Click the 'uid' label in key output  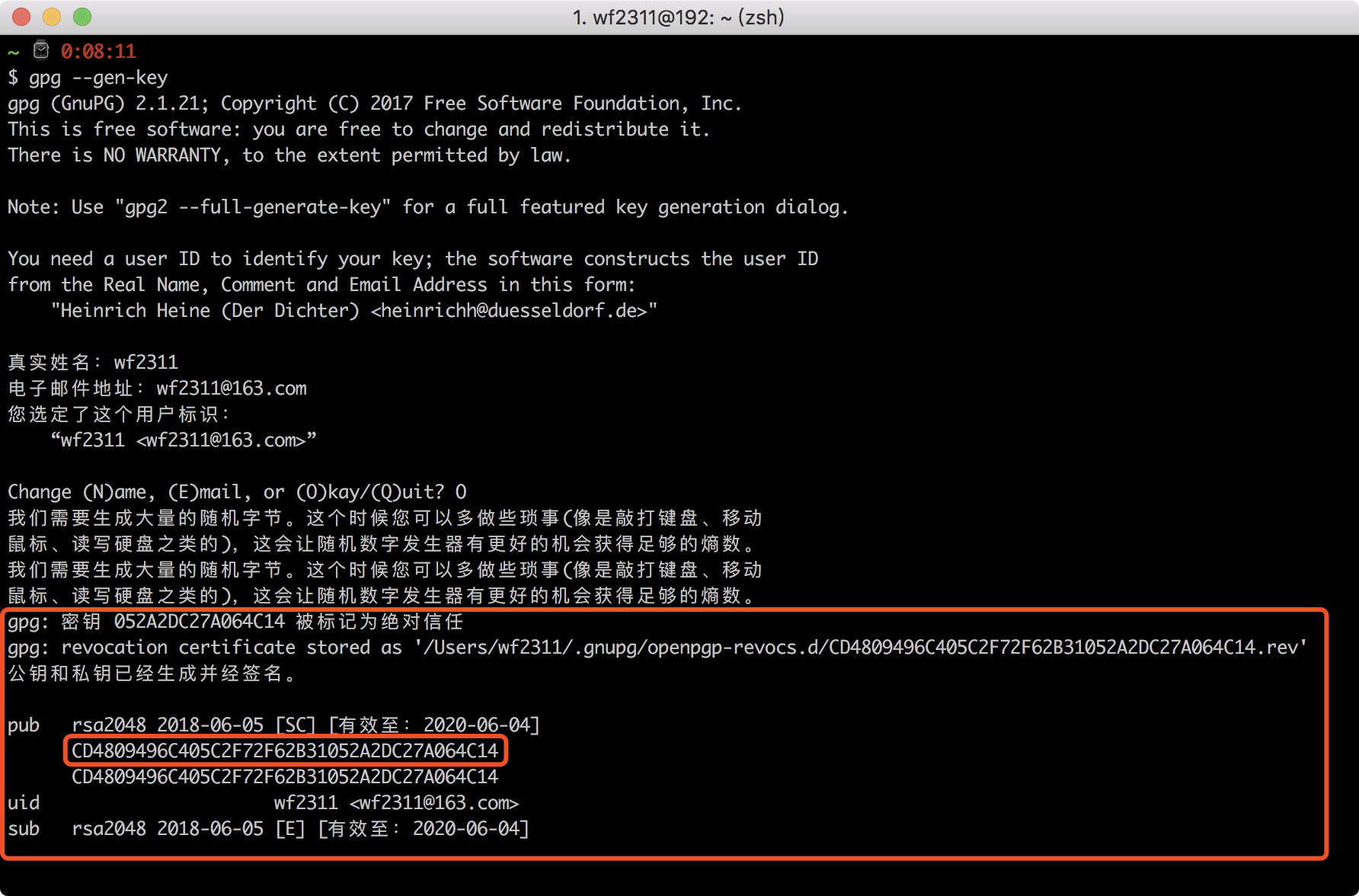24,803
